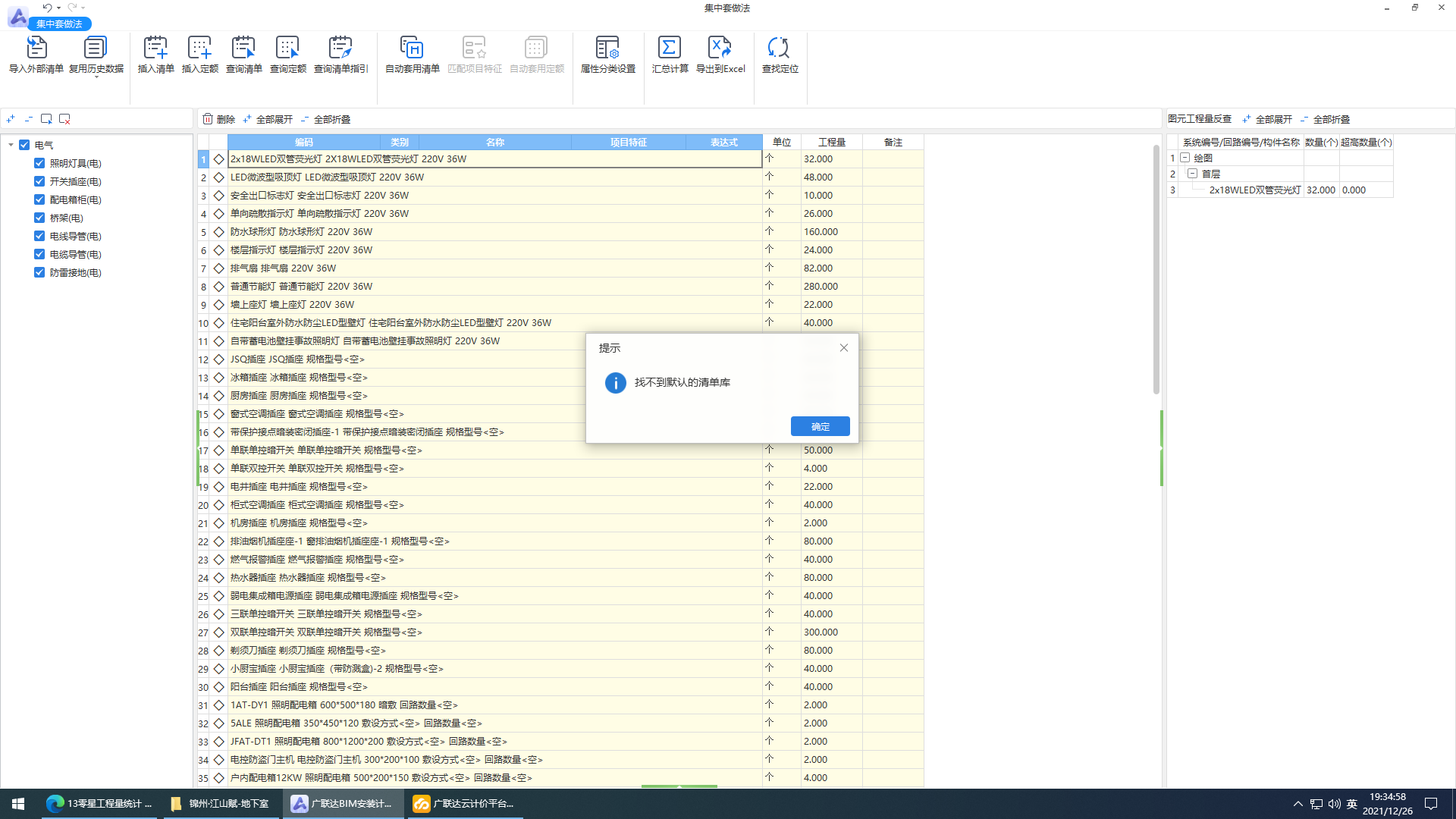Export with 导出到Excel icon
The width and height of the screenshot is (1456, 819).
tap(720, 48)
